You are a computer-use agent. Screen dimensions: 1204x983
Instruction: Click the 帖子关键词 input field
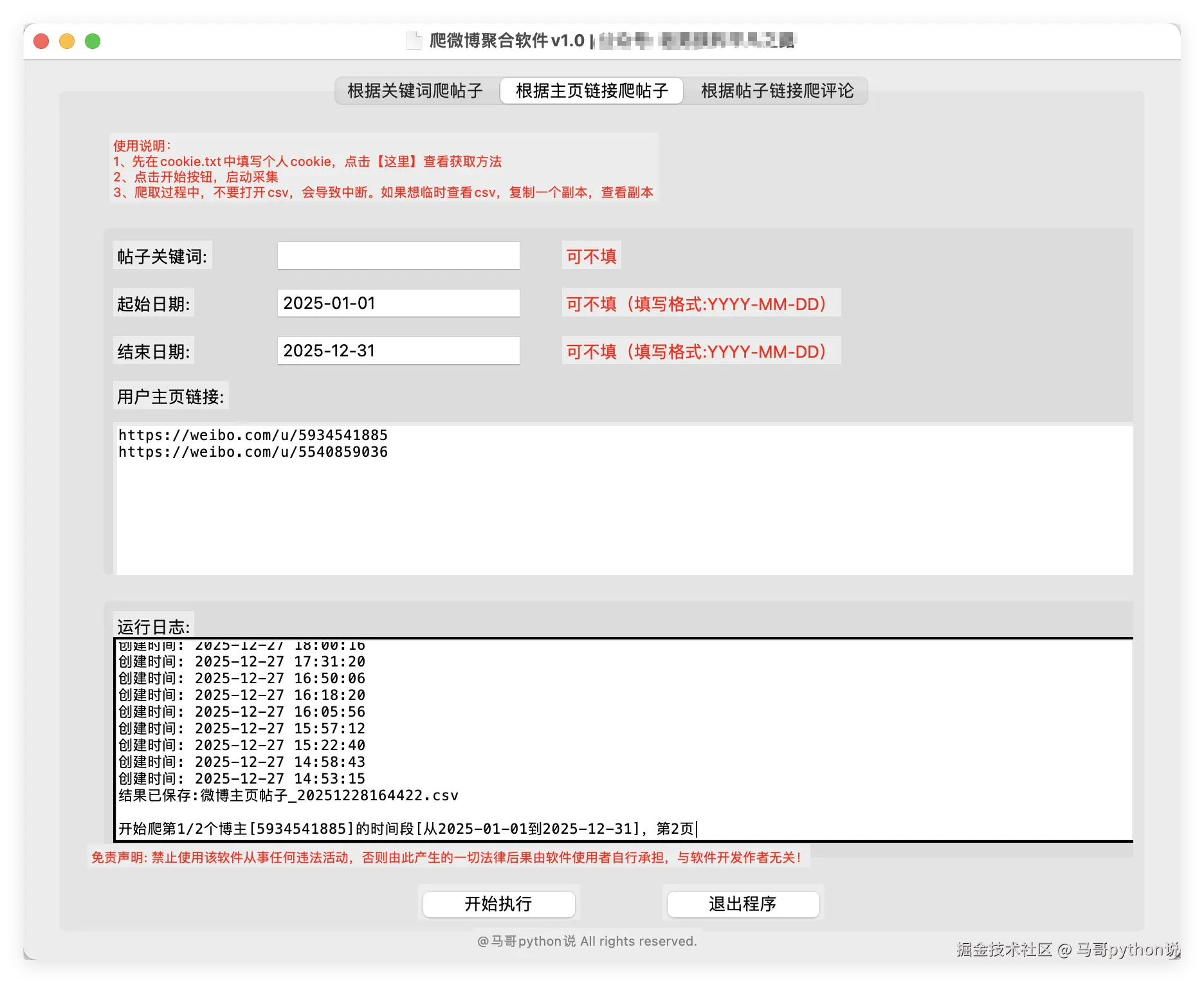[x=397, y=255]
